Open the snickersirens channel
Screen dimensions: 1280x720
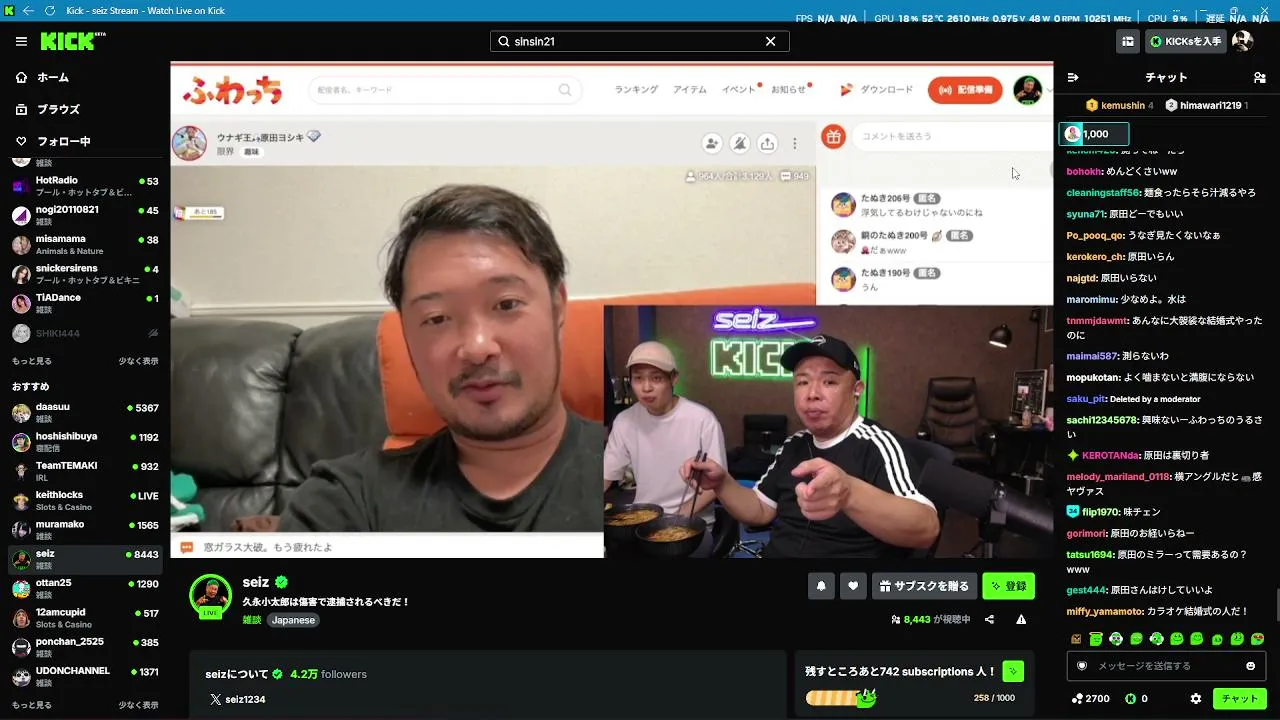(85, 274)
